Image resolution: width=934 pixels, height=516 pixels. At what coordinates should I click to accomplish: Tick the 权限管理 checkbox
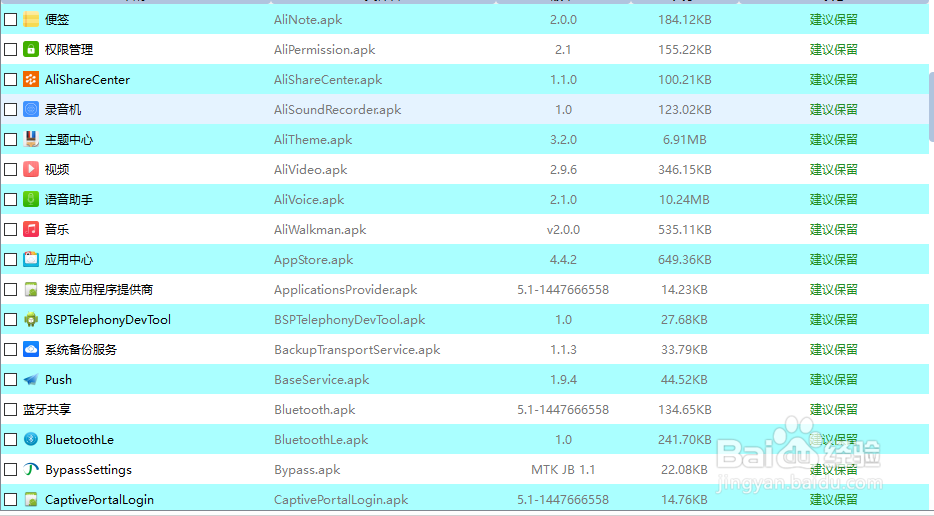click(10, 49)
